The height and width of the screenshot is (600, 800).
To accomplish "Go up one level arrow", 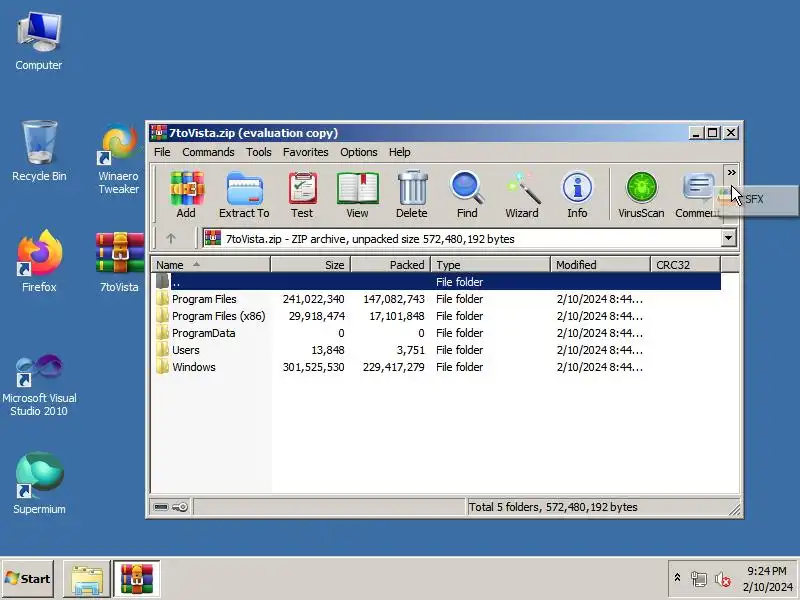I will (171, 238).
